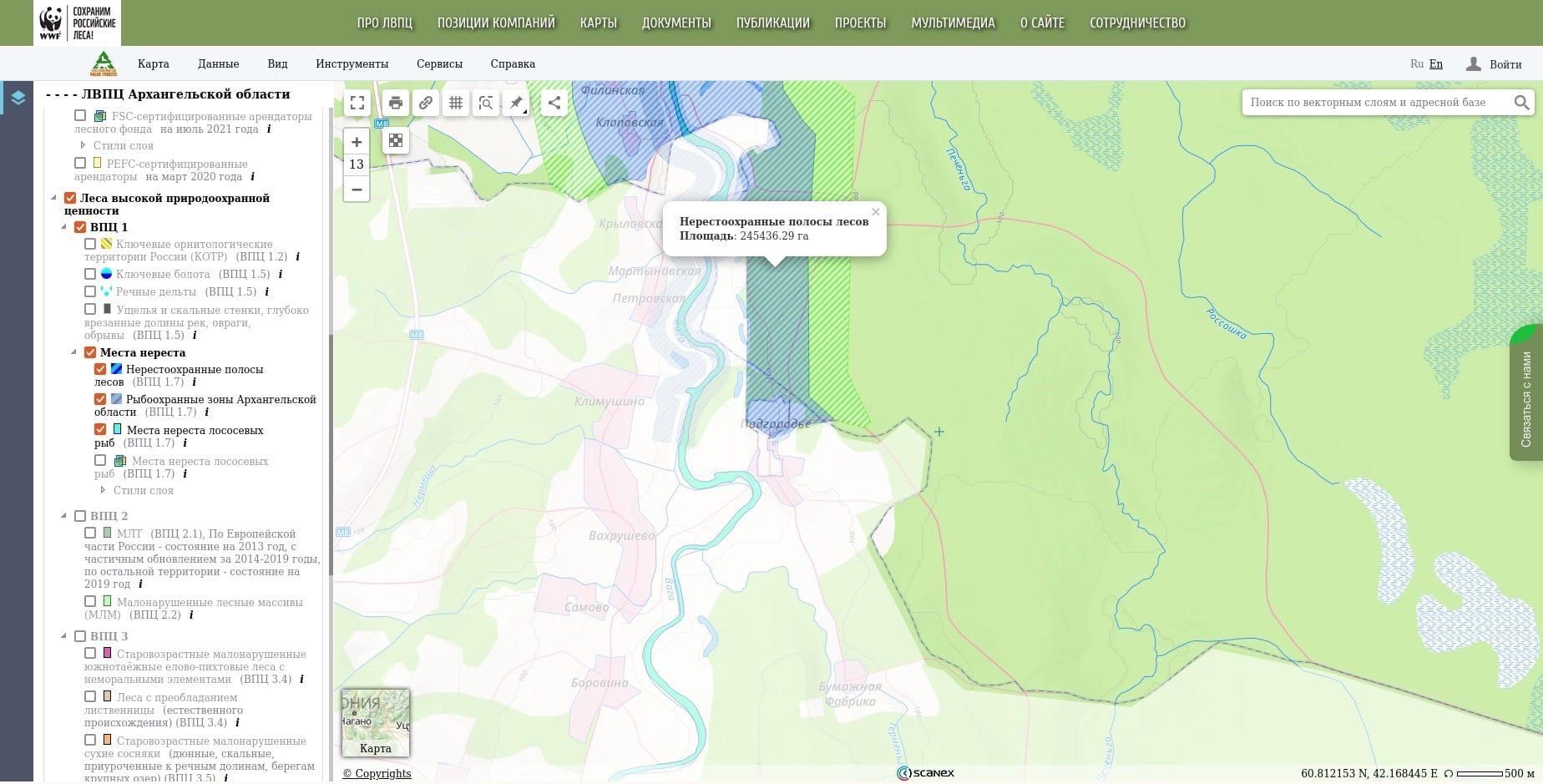Collapse the ВПЦ 2 tree group

click(64, 516)
